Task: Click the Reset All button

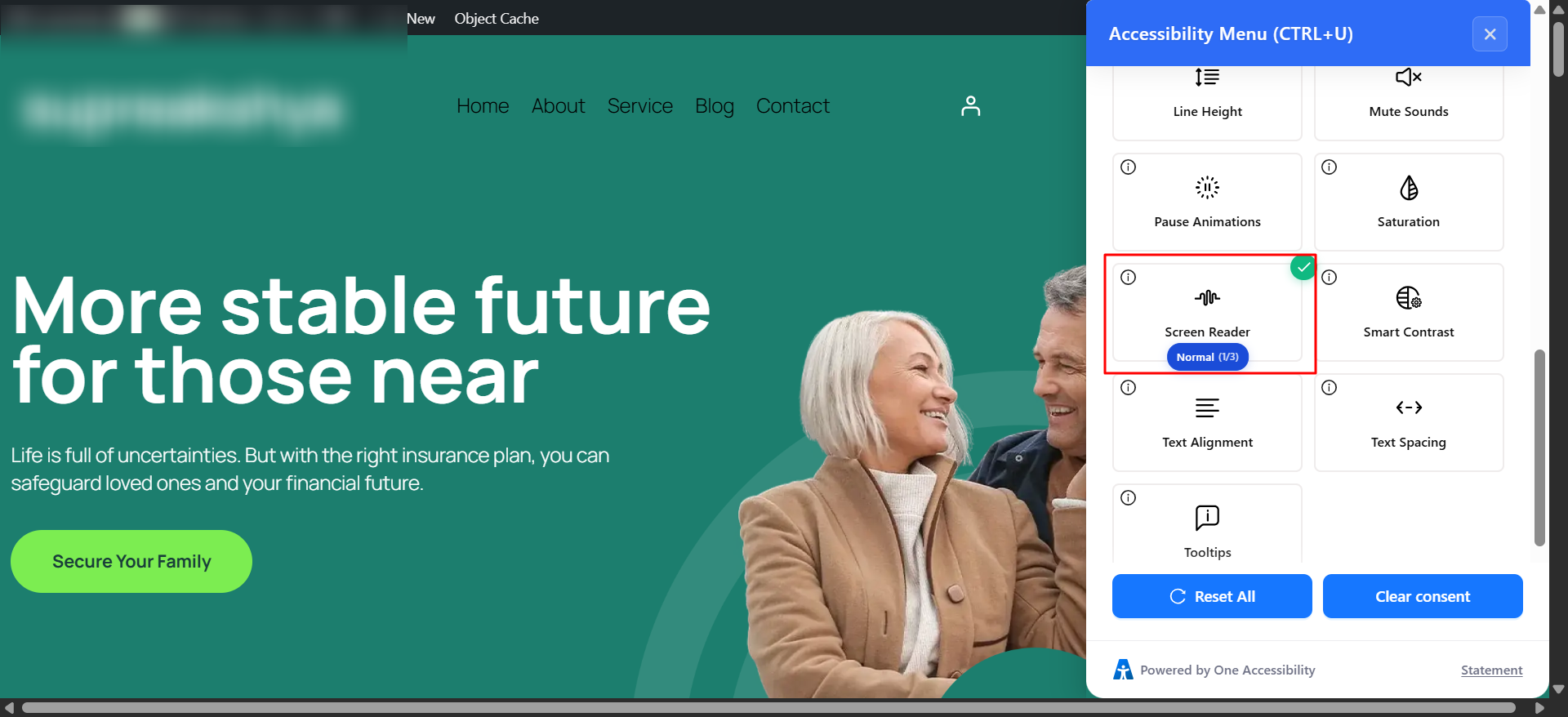Action: tap(1212, 596)
